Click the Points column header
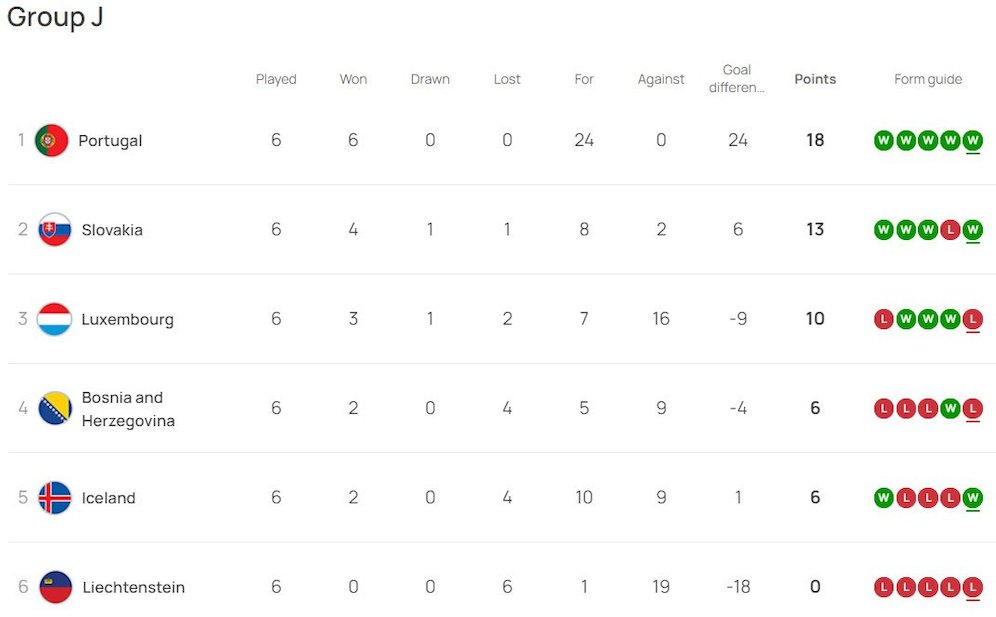 (815, 79)
